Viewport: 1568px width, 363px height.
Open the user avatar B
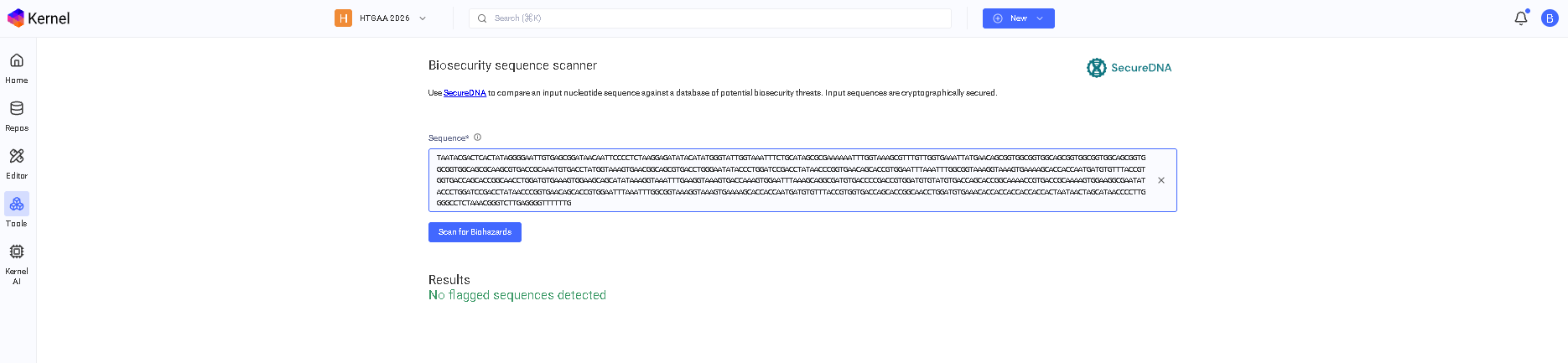coord(1550,18)
